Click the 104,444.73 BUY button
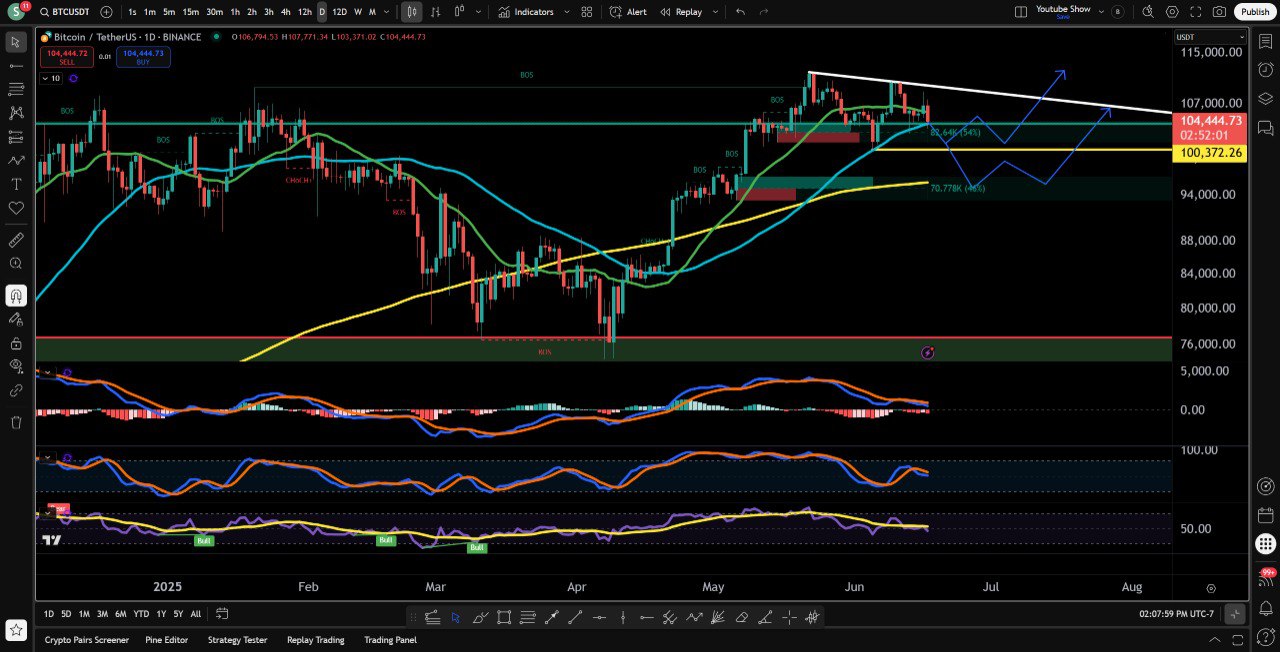Image resolution: width=1280 pixels, height=652 pixels. [143, 57]
